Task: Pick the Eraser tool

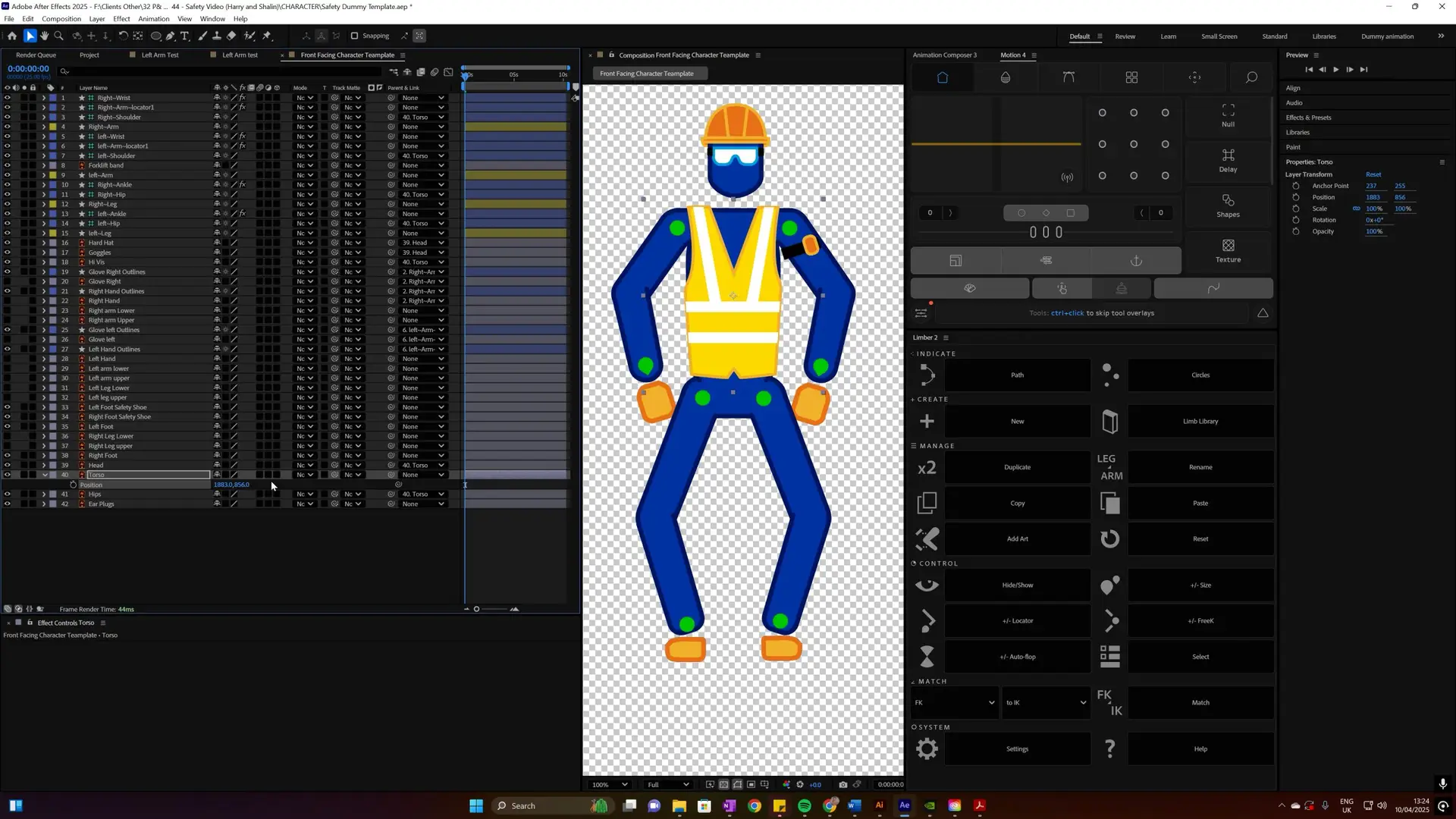Action: tap(231, 36)
